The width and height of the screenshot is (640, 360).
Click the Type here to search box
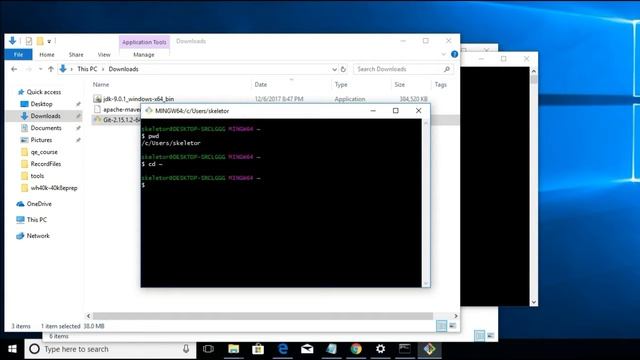pyautogui.click(x=110, y=349)
